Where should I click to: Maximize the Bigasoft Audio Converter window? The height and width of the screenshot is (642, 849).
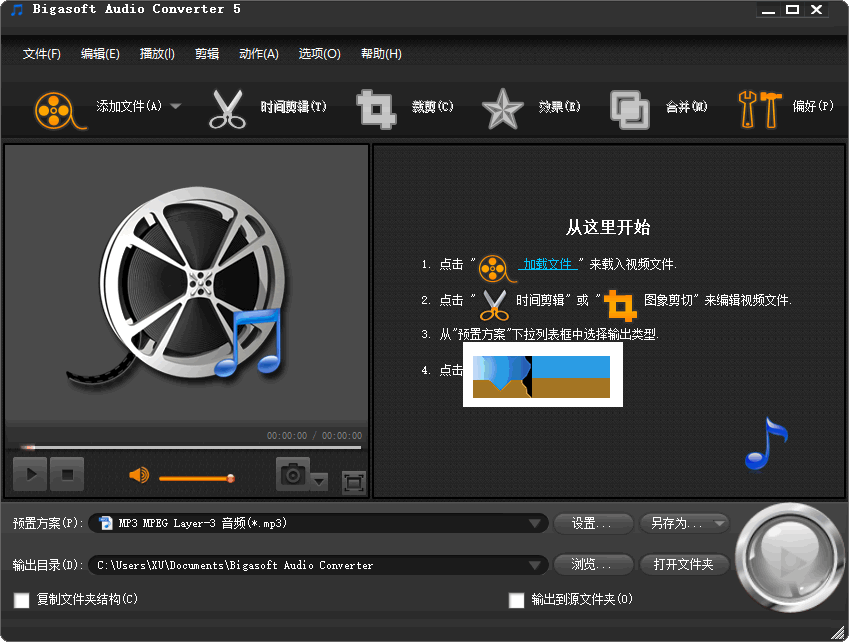coord(792,10)
